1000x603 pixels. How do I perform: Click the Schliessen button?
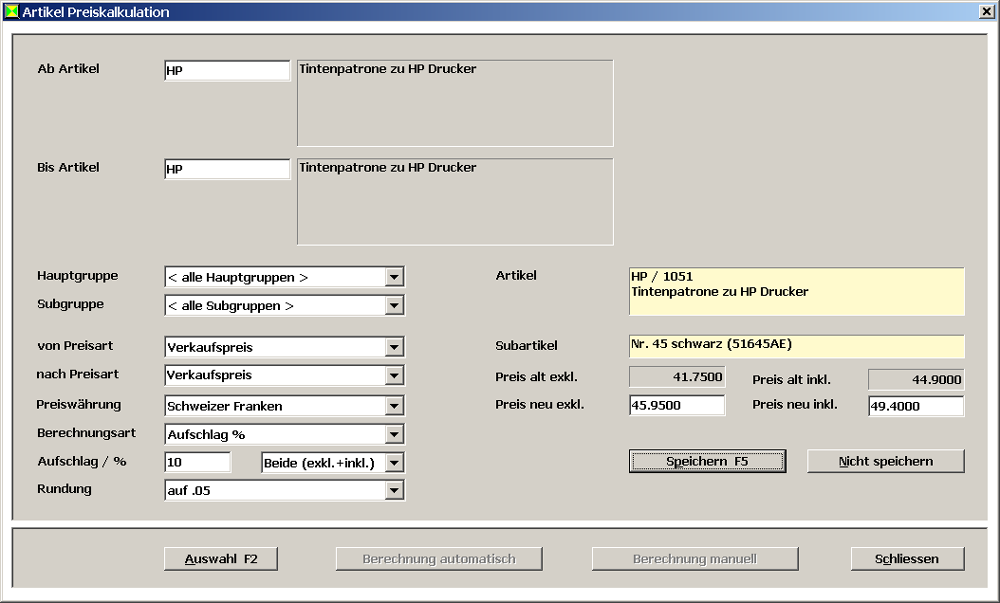(907, 559)
